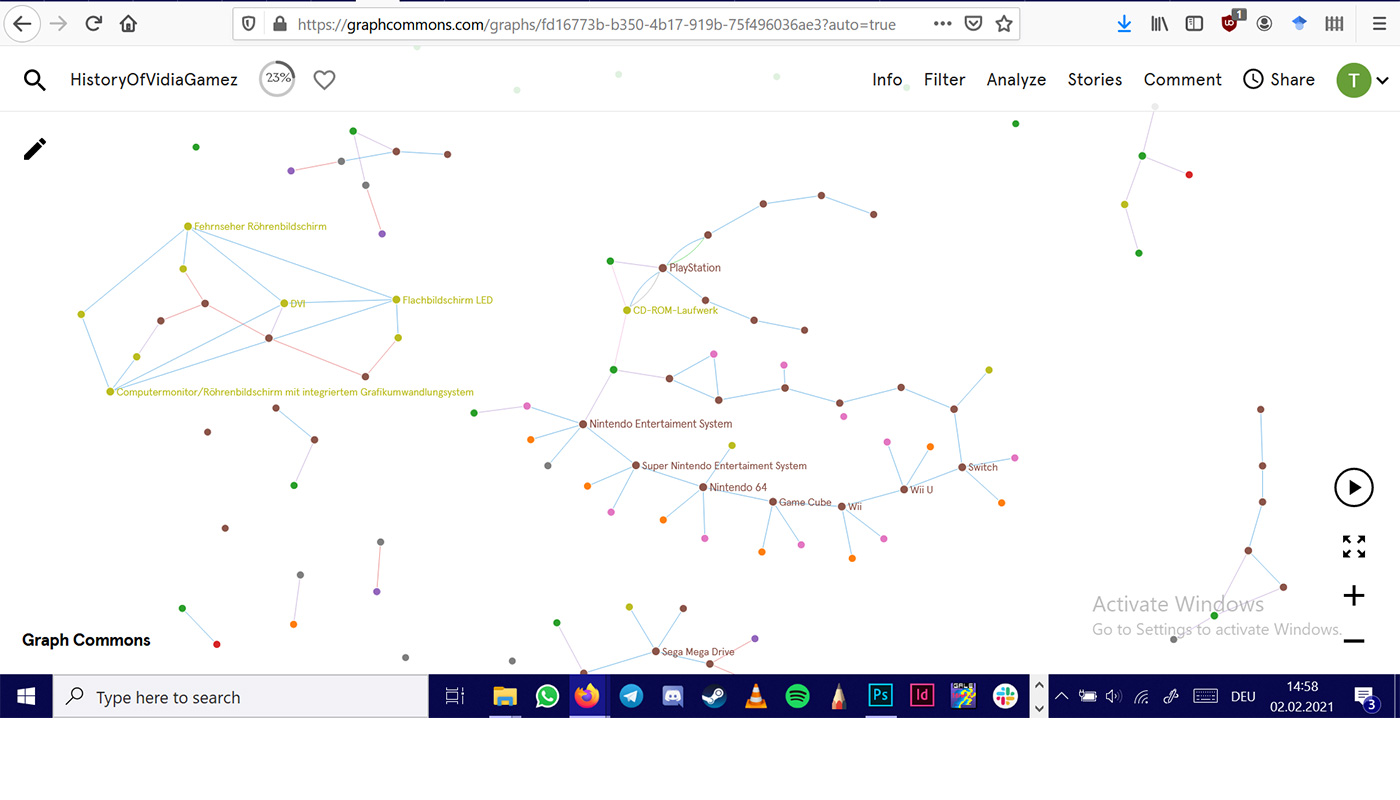Open Spotify from the taskbar
The width and height of the screenshot is (1400, 800).
pyautogui.click(x=797, y=696)
